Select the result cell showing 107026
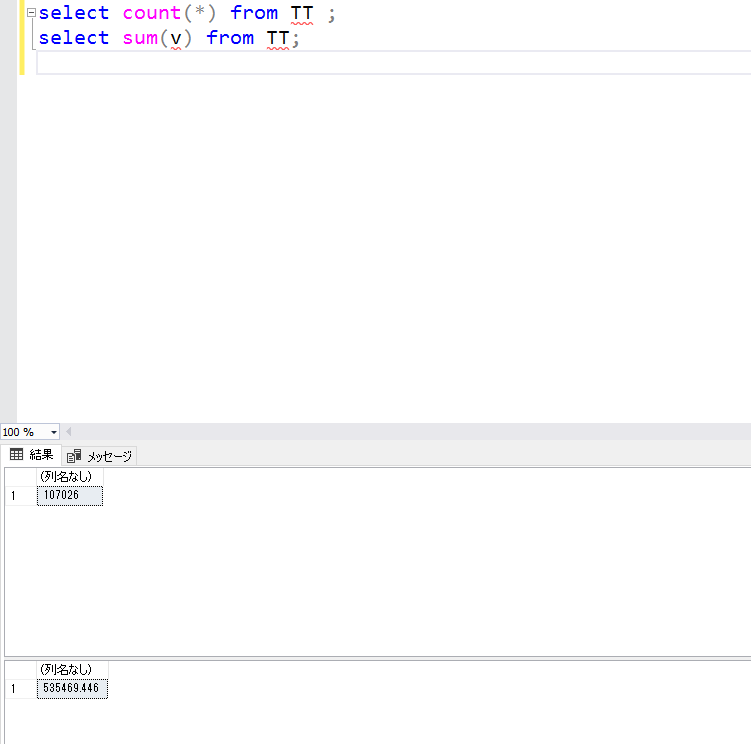Screen dimensions: 751x744 click(69, 495)
